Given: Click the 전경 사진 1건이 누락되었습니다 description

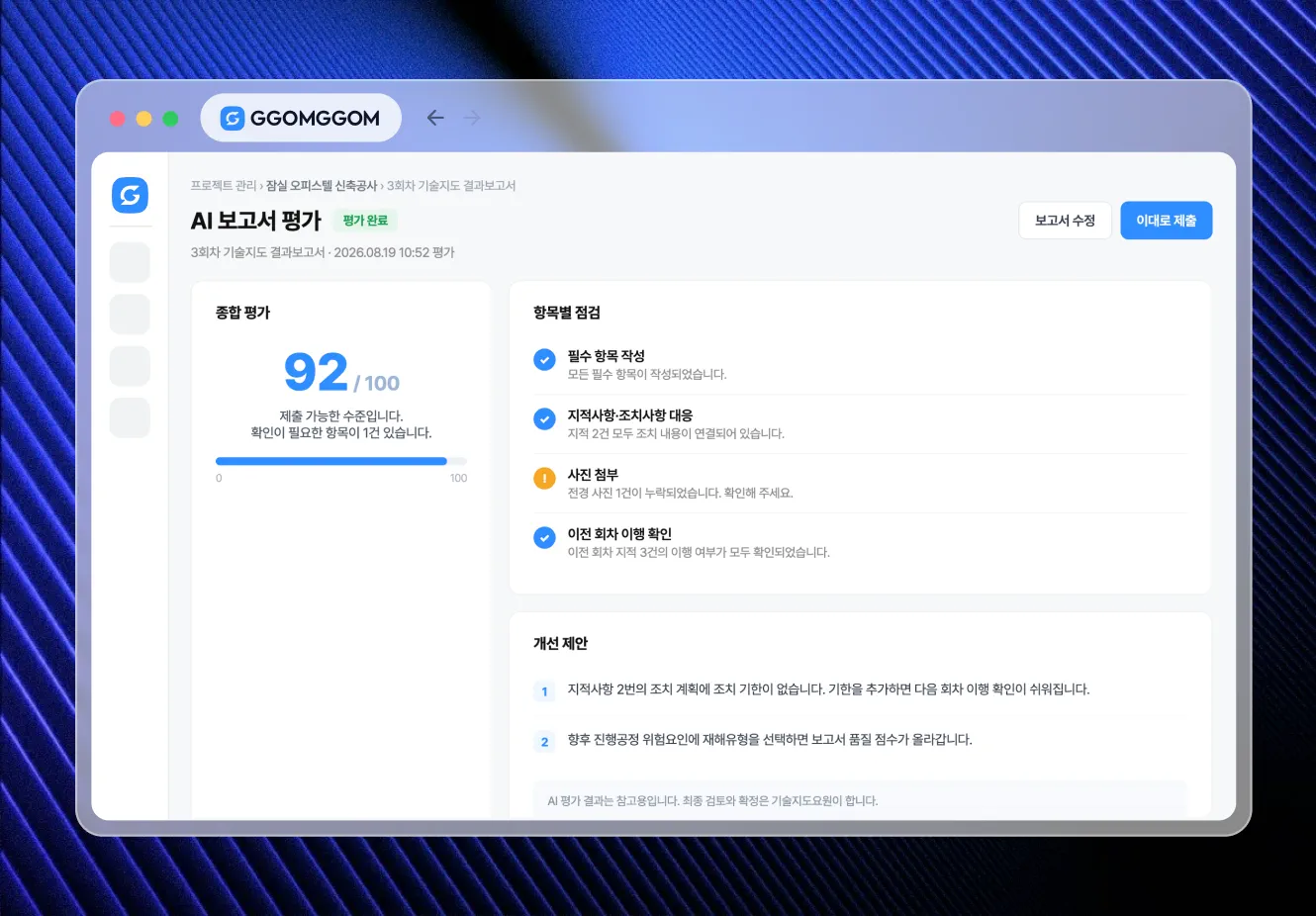Looking at the screenshot, I should pyautogui.click(x=681, y=493).
